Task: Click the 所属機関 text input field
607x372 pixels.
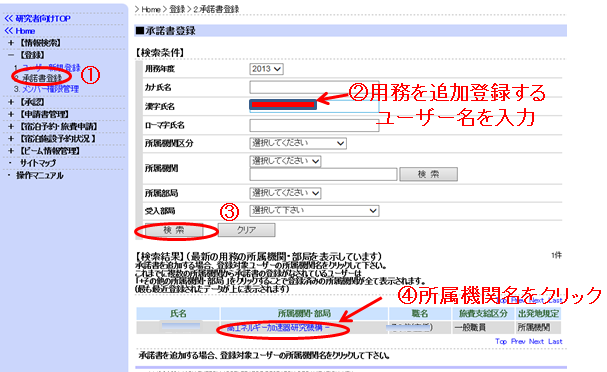Action: coord(323,174)
